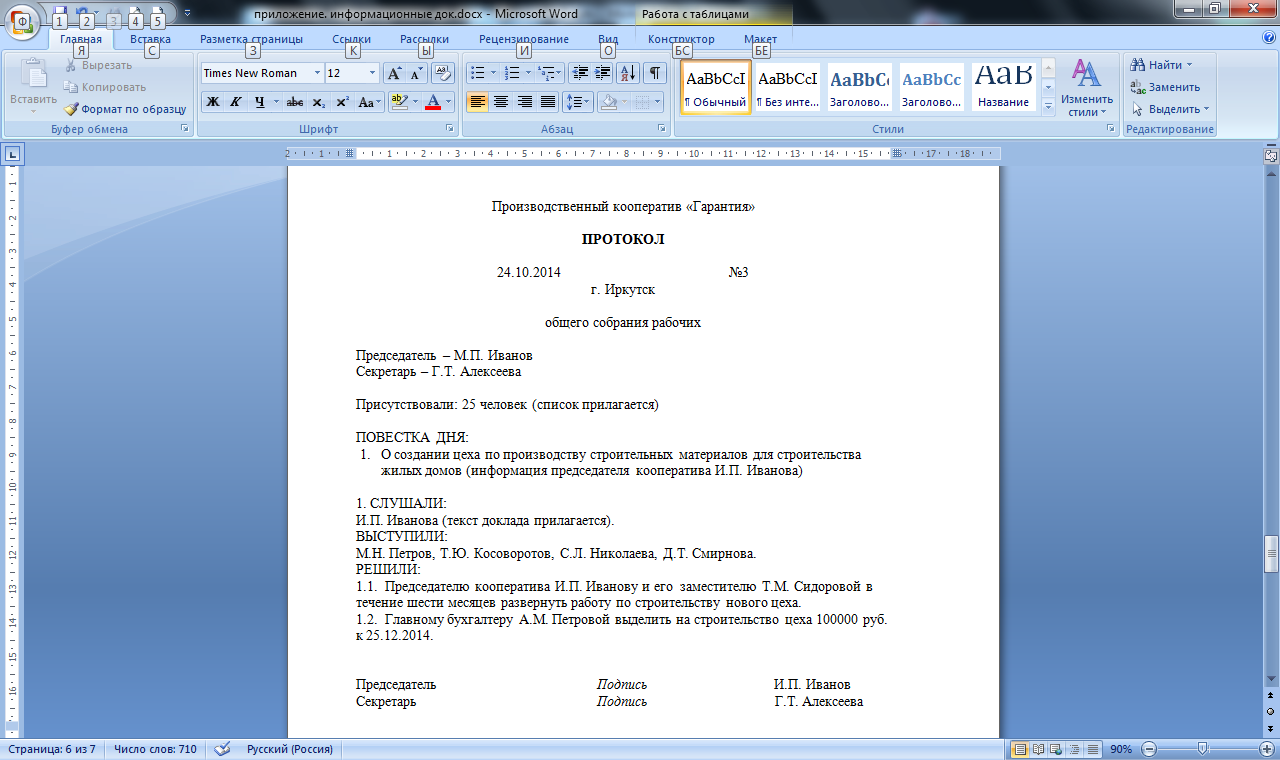Click the decrease indent icon
This screenshot has height=760, width=1280.
580,73
